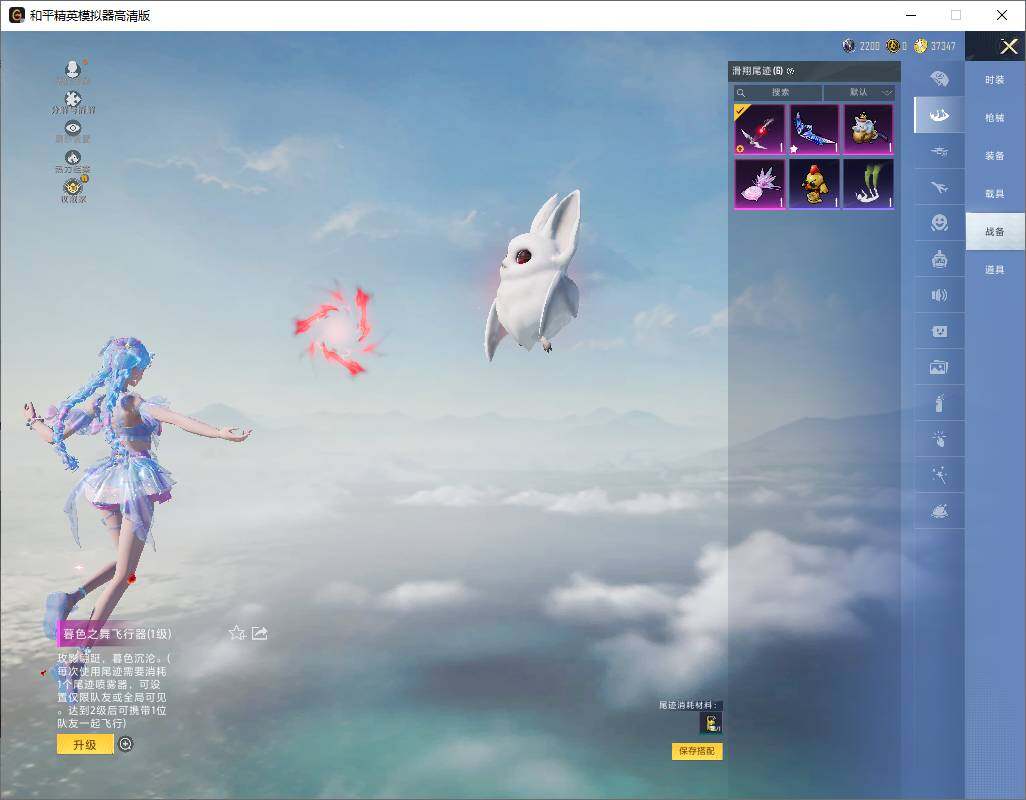Click the 保存搭配 save loadout button
This screenshot has width=1026, height=800.
click(697, 751)
